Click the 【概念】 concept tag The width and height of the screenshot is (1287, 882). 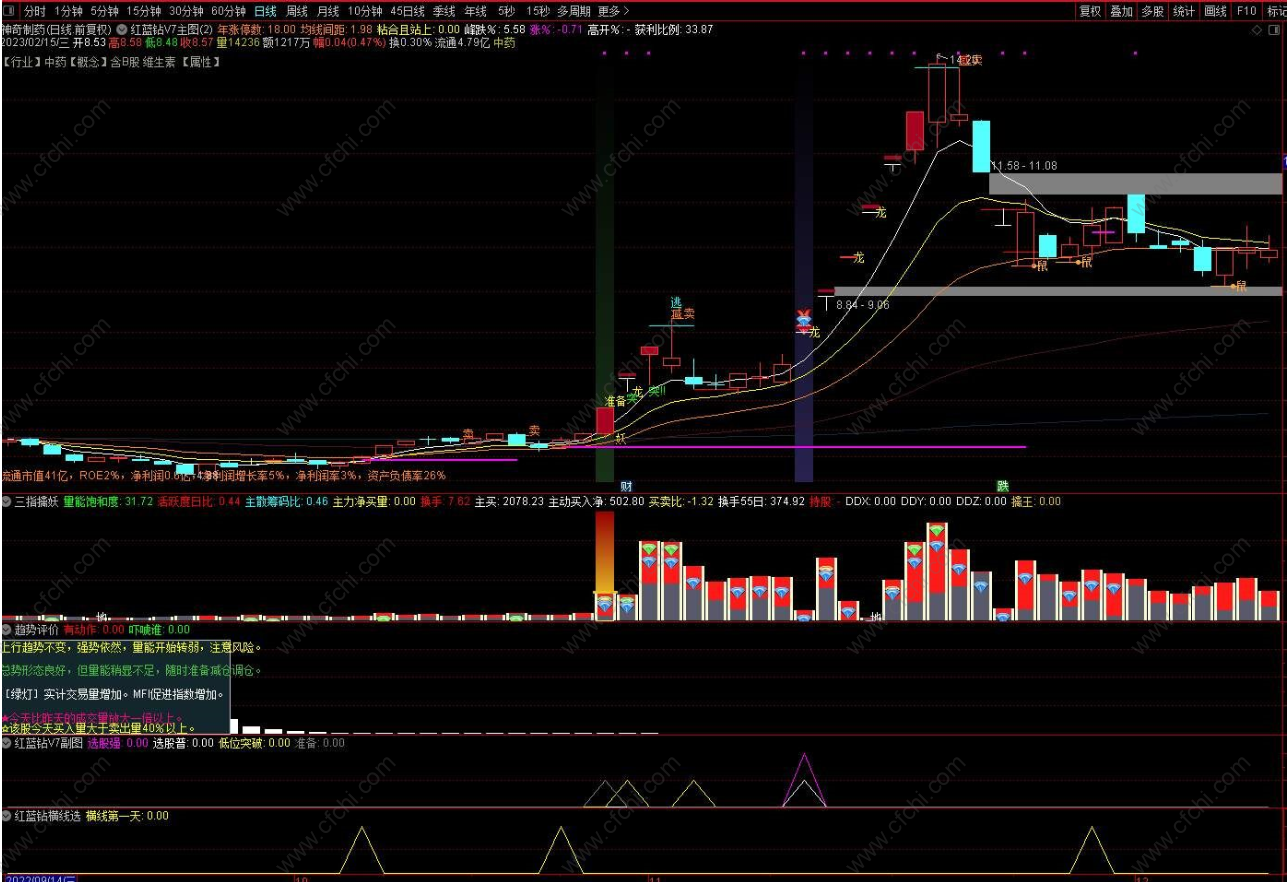tap(88, 62)
